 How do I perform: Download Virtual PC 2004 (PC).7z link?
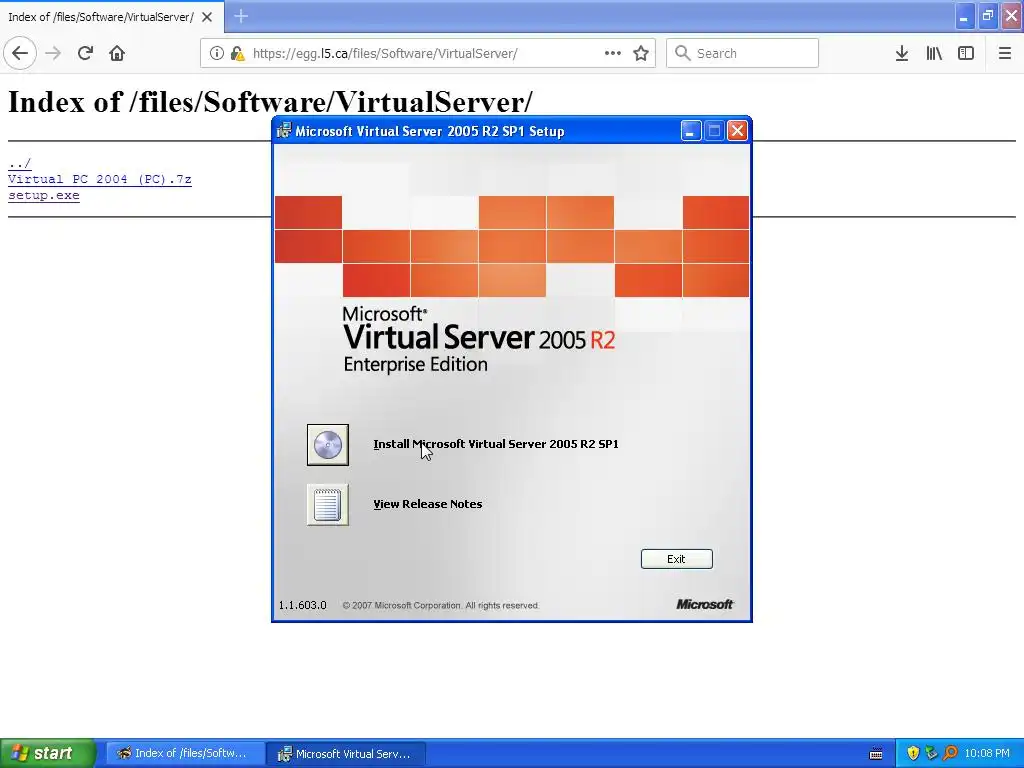pyautogui.click(x=100, y=179)
